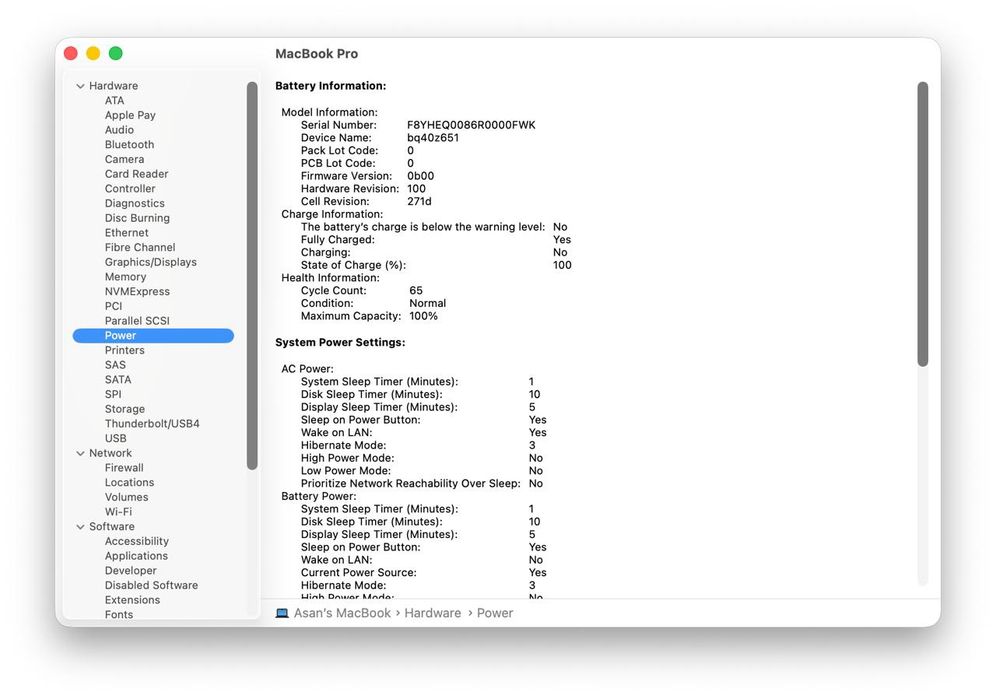
Task: Select the highlighted Power item
Action: tap(153, 335)
